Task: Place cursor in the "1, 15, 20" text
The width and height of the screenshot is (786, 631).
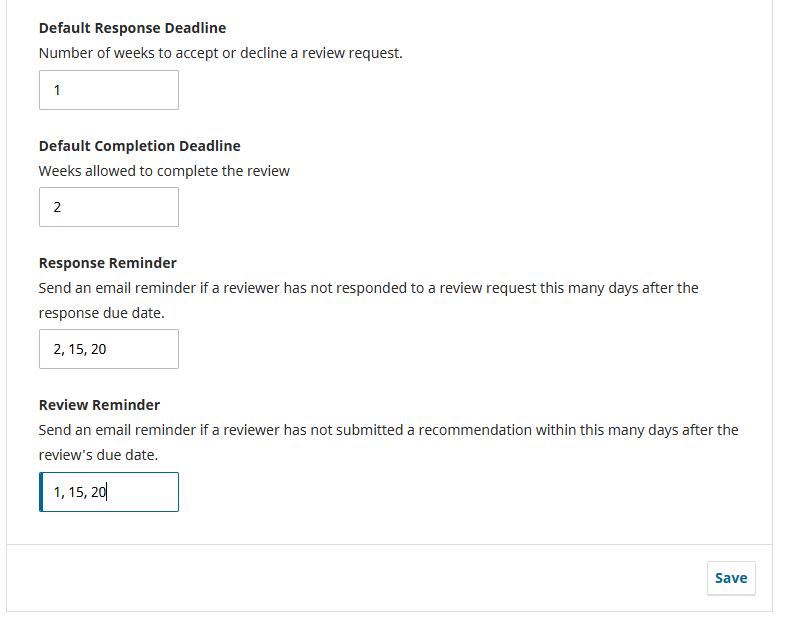Action: point(80,492)
